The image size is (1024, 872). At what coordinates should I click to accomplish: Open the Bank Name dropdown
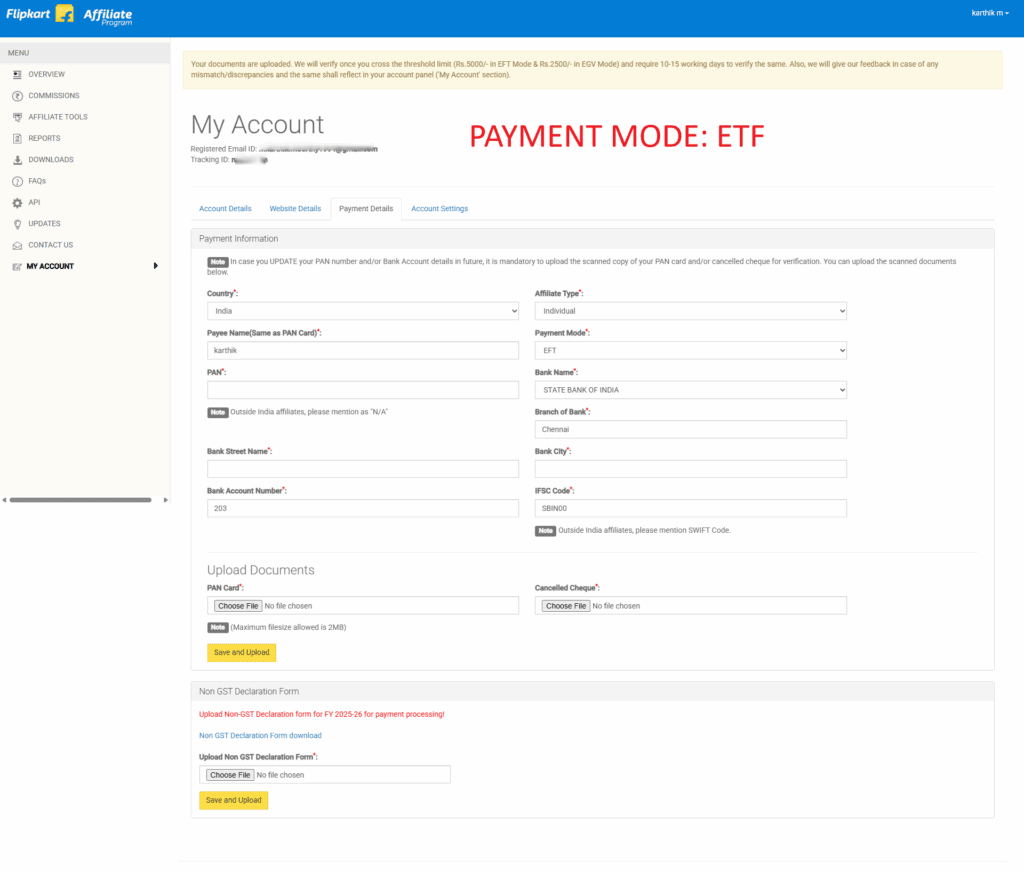pos(691,391)
